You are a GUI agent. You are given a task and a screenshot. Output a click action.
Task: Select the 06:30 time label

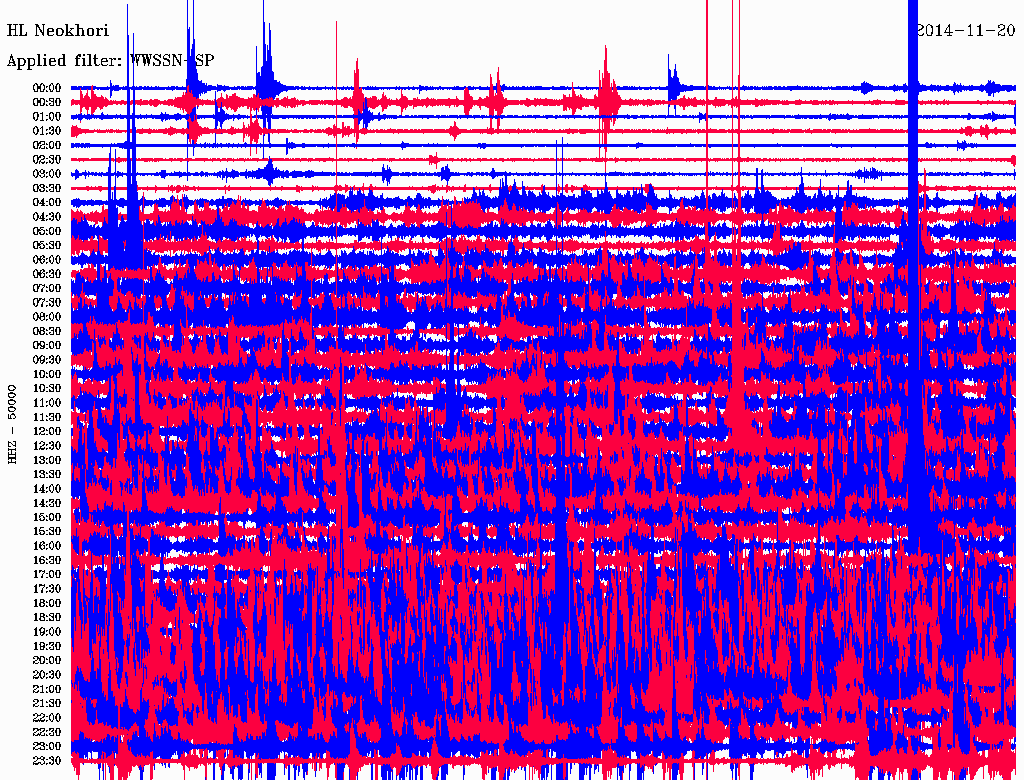tap(46, 274)
